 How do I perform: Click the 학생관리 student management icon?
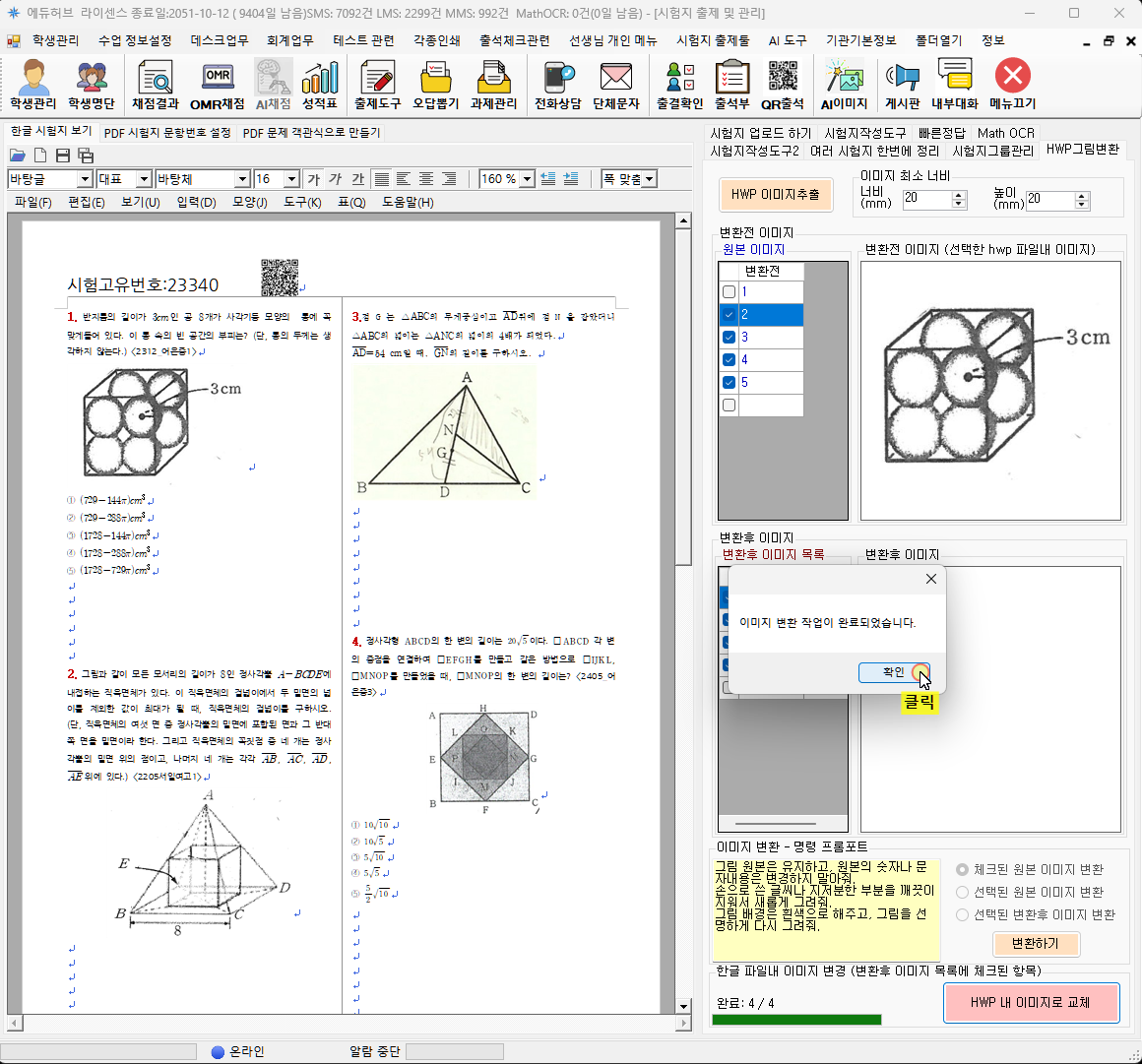tap(33, 86)
